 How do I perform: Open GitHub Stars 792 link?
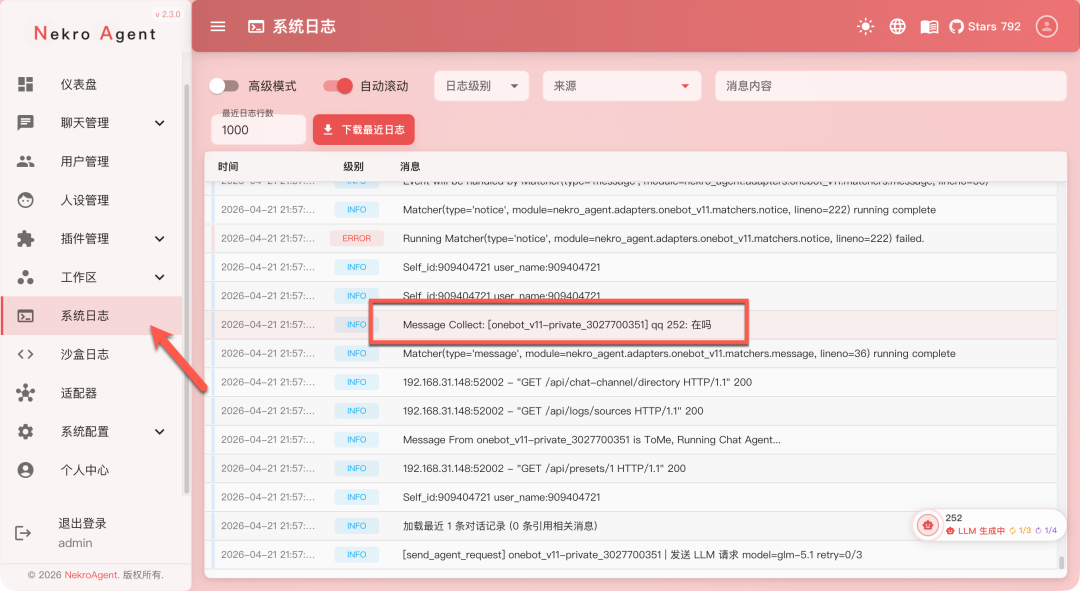[x=985, y=27]
